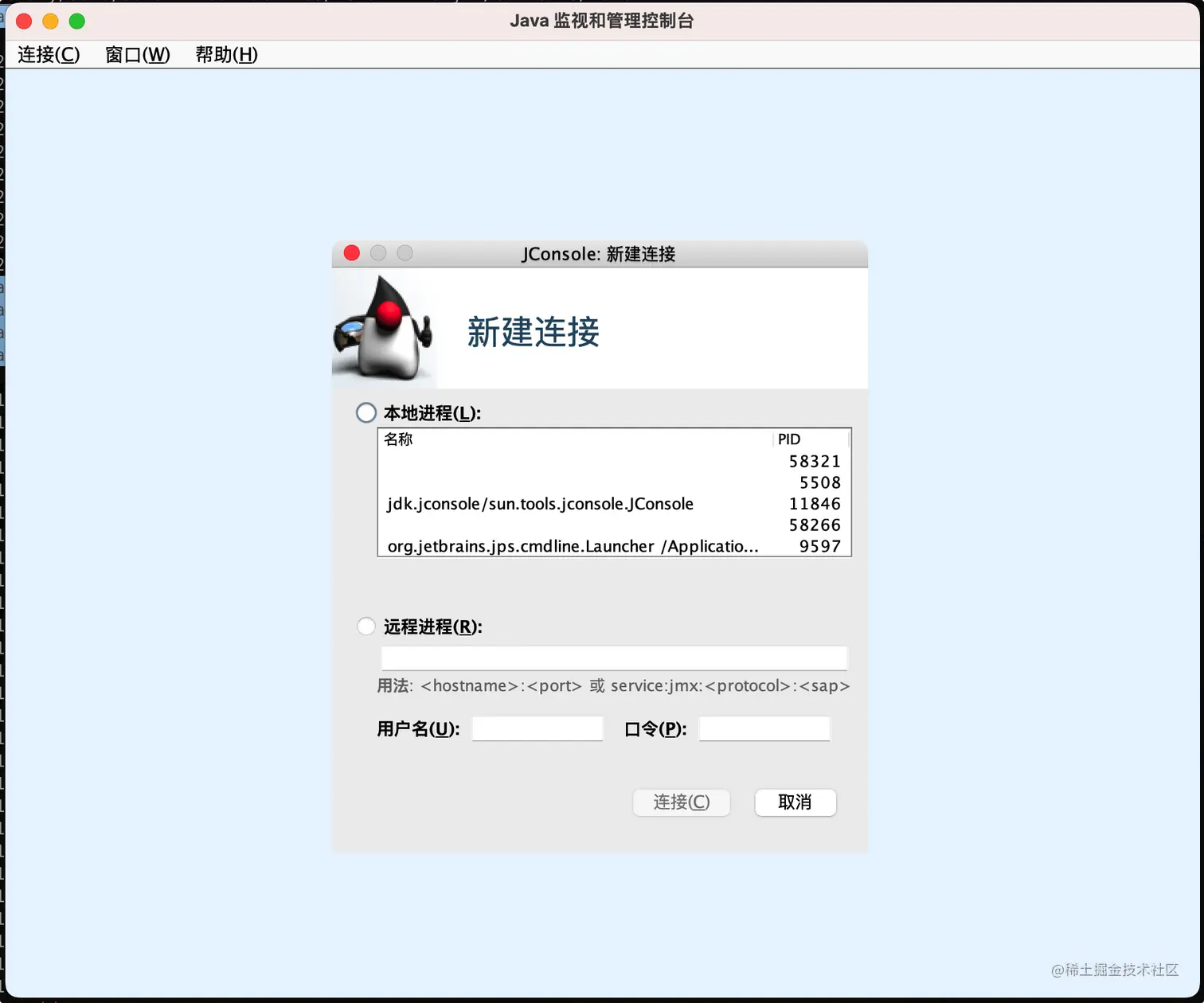The image size is (1204, 1003).
Task: Select the jdk.jconsole JConsole process row
Action: pos(614,504)
